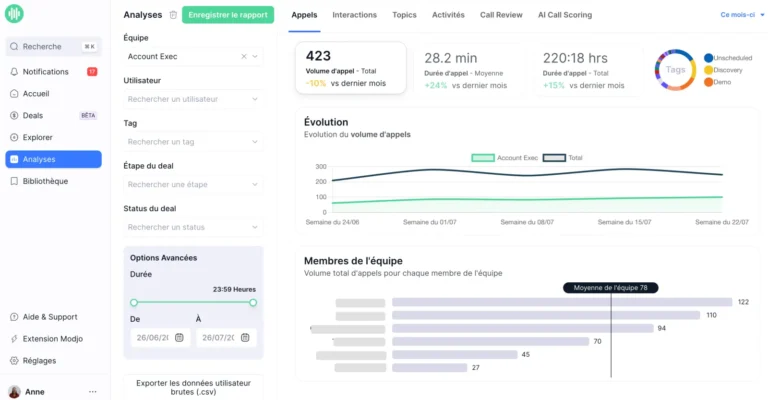Viewport: 768px width, 400px height.
Task: Click Enregistrer le rapport button
Action: [228, 15]
